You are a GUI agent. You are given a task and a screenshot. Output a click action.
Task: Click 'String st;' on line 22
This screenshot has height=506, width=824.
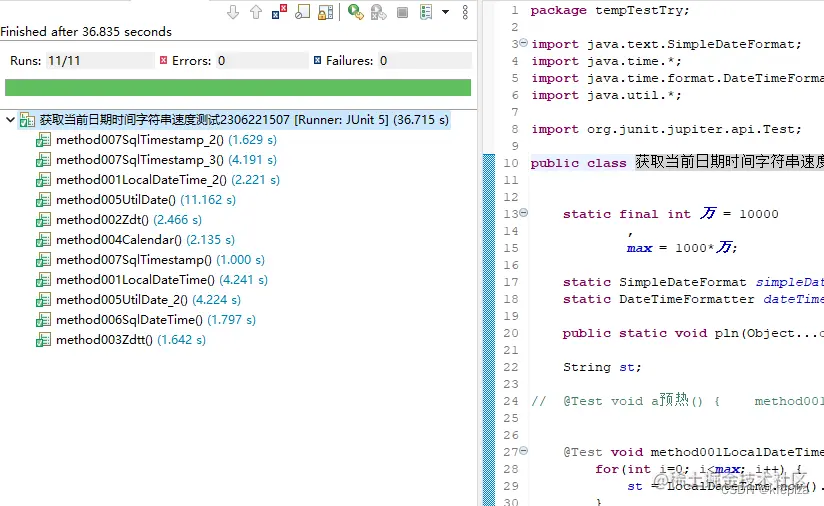click(x=602, y=367)
